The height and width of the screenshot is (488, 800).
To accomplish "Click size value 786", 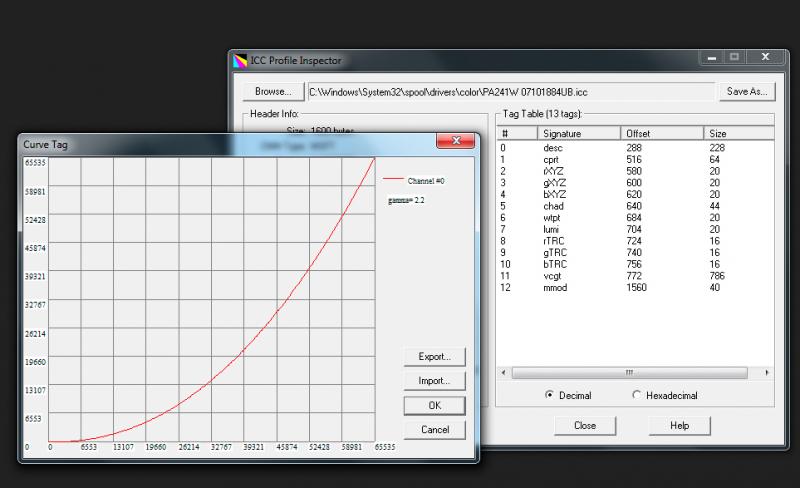I will pos(717,276).
